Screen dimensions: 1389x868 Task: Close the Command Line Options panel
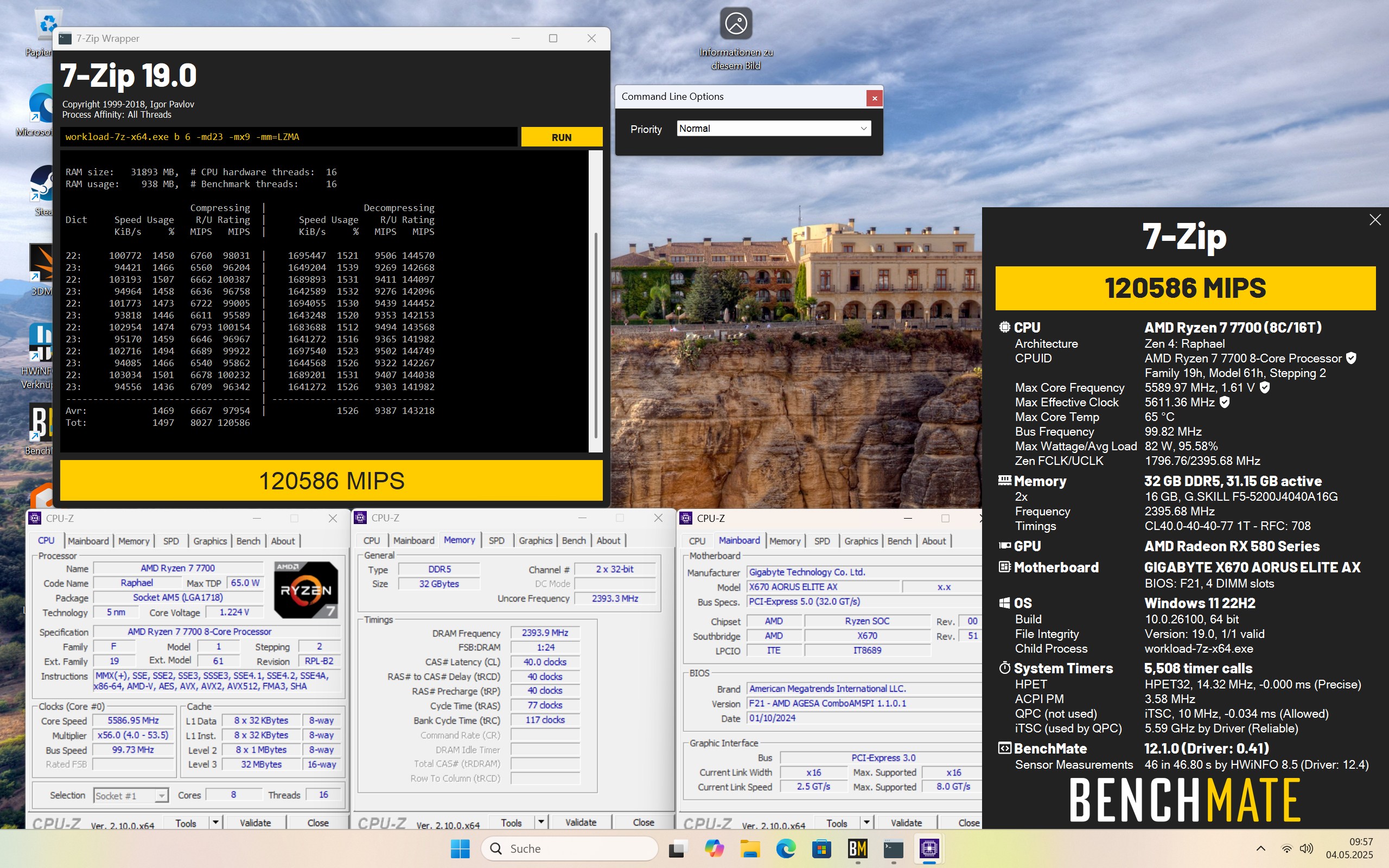(874, 98)
